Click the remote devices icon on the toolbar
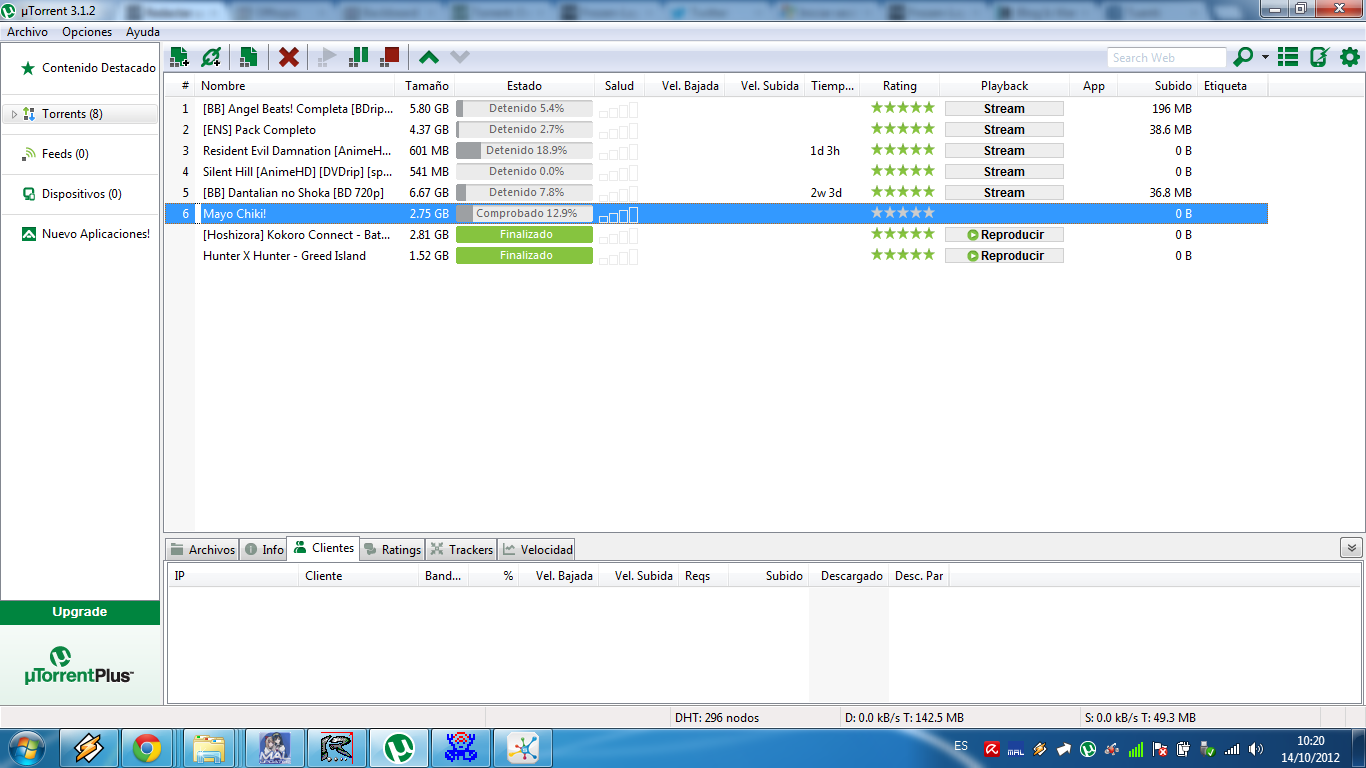The height and width of the screenshot is (768, 1366). [1320, 57]
